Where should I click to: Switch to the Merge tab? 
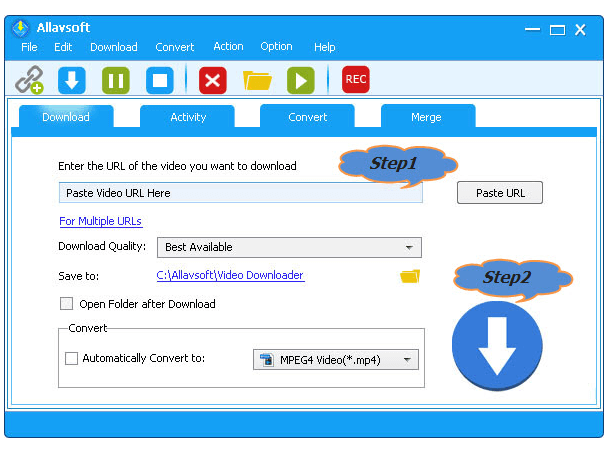coord(426,117)
